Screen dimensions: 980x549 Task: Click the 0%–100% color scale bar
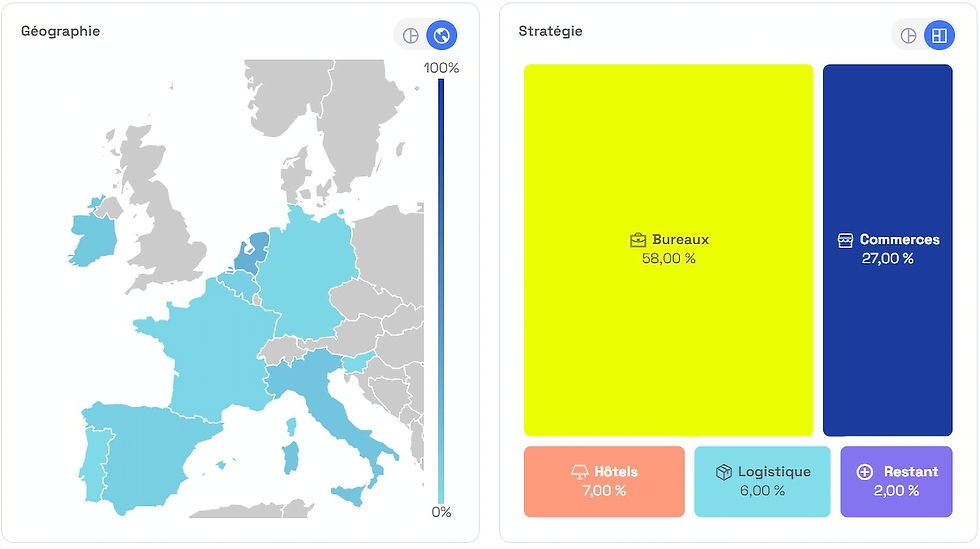(x=441, y=290)
